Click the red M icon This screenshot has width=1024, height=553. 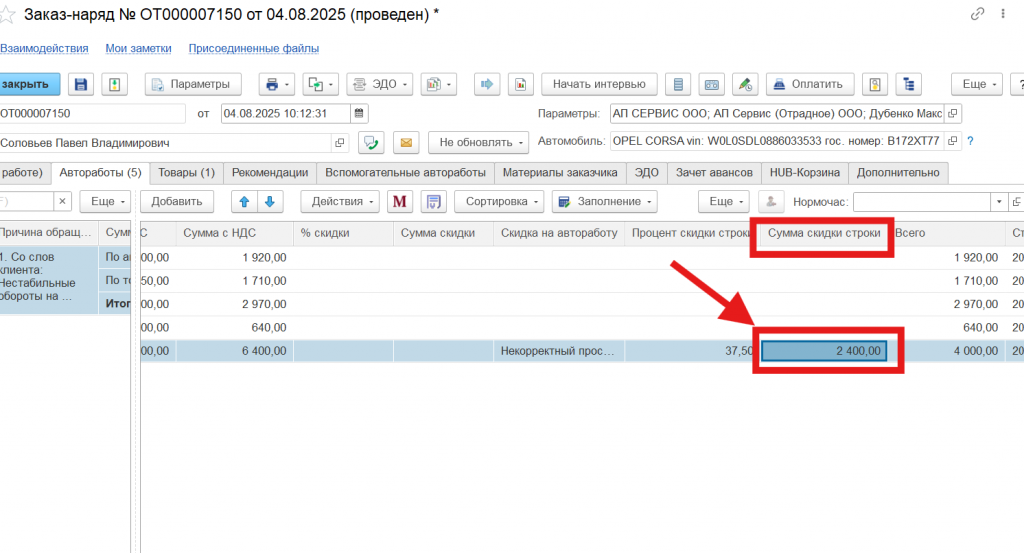point(400,201)
